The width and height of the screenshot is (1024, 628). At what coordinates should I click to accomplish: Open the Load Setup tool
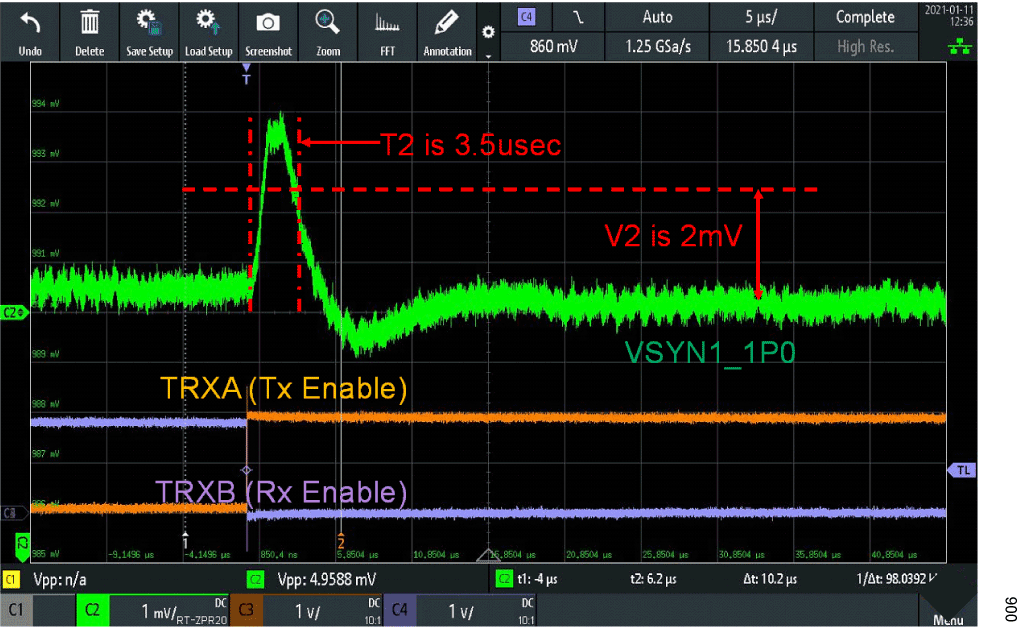point(208,22)
